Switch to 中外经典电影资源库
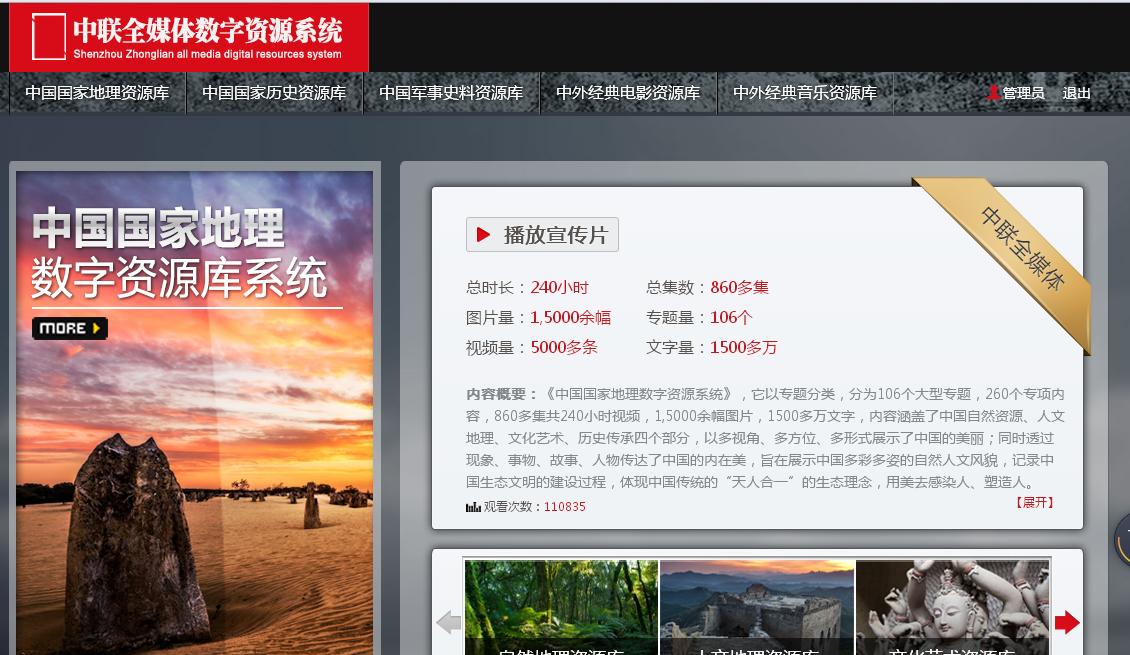Screen dimensions: 1130x655 tap(628, 93)
